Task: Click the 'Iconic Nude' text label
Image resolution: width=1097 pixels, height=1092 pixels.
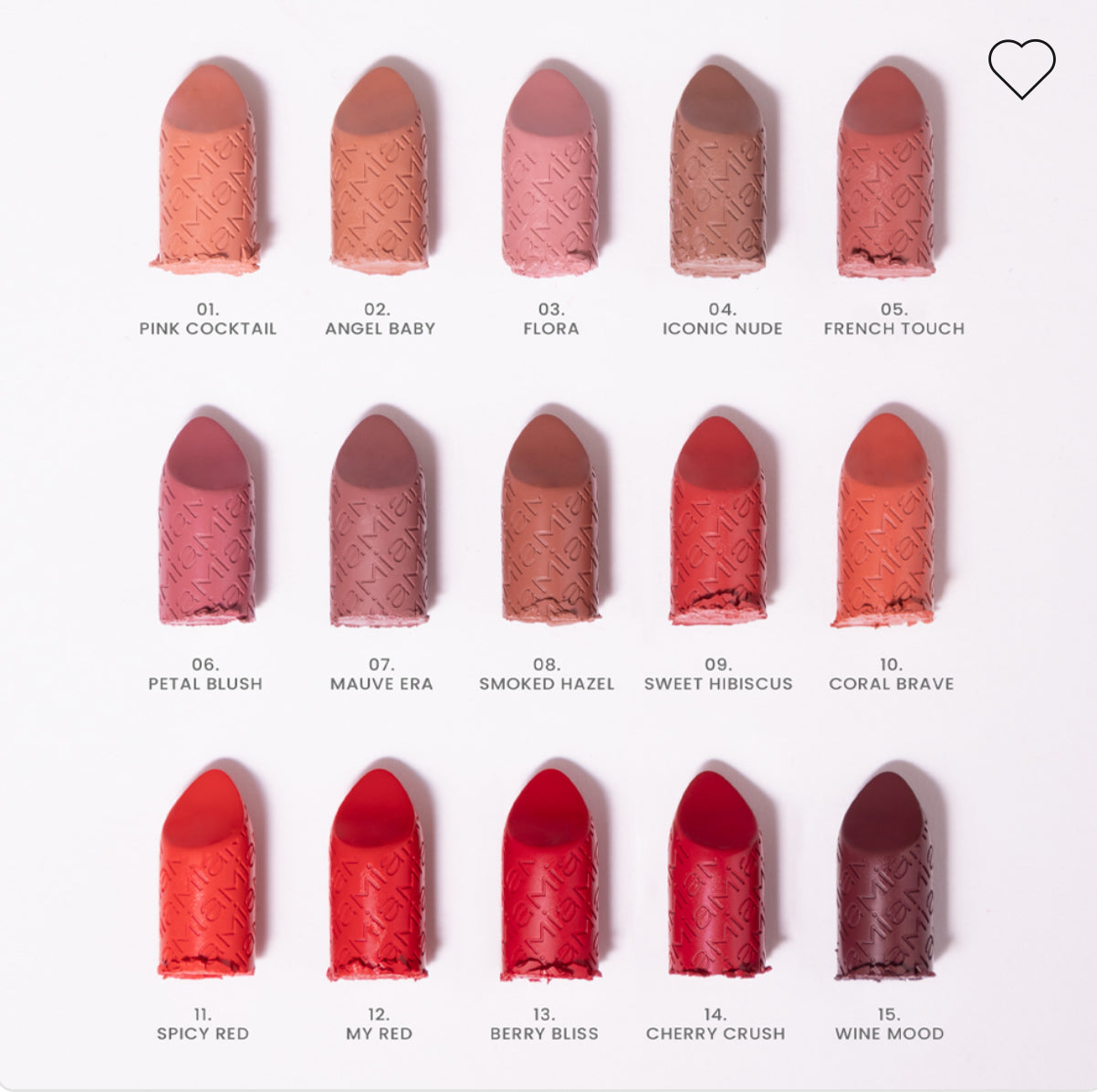Action: (722, 329)
